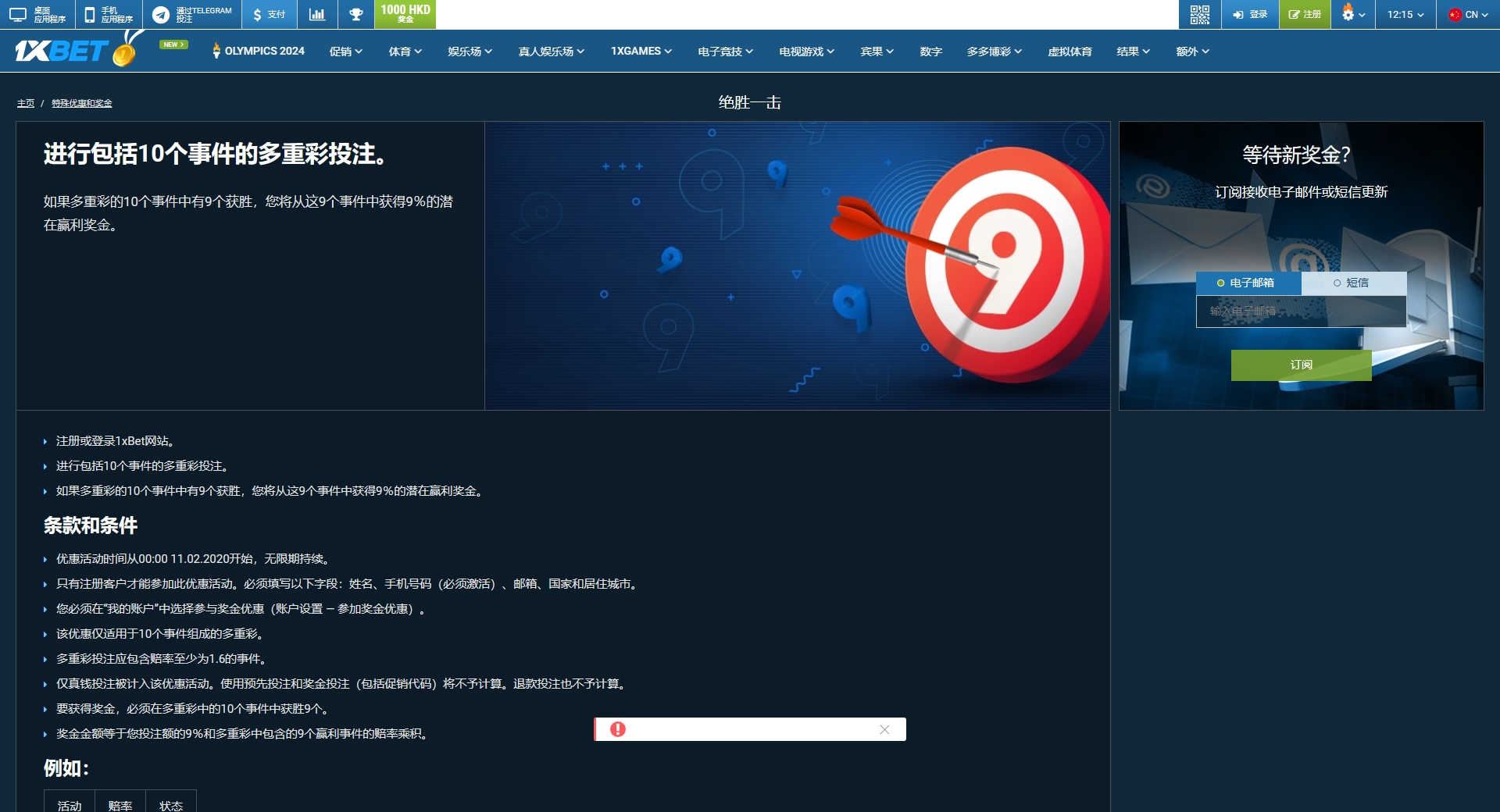Expand the 电视游戏 menu
1500x812 pixels.
[807, 52]
